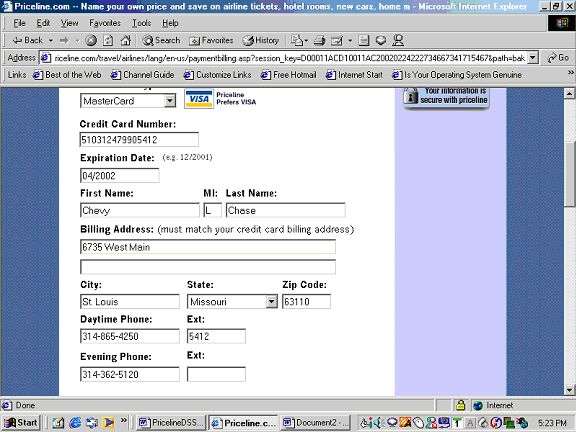Click the City field
The image size is (576, 432).
130,302
